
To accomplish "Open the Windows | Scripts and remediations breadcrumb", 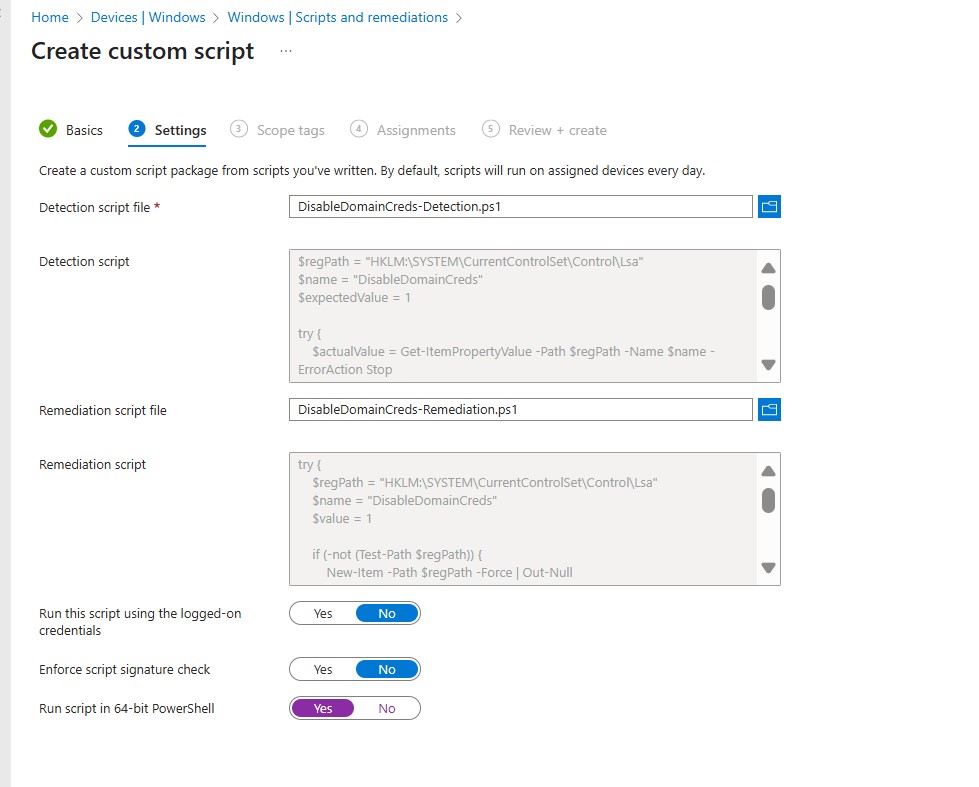I will coord(337,17).
